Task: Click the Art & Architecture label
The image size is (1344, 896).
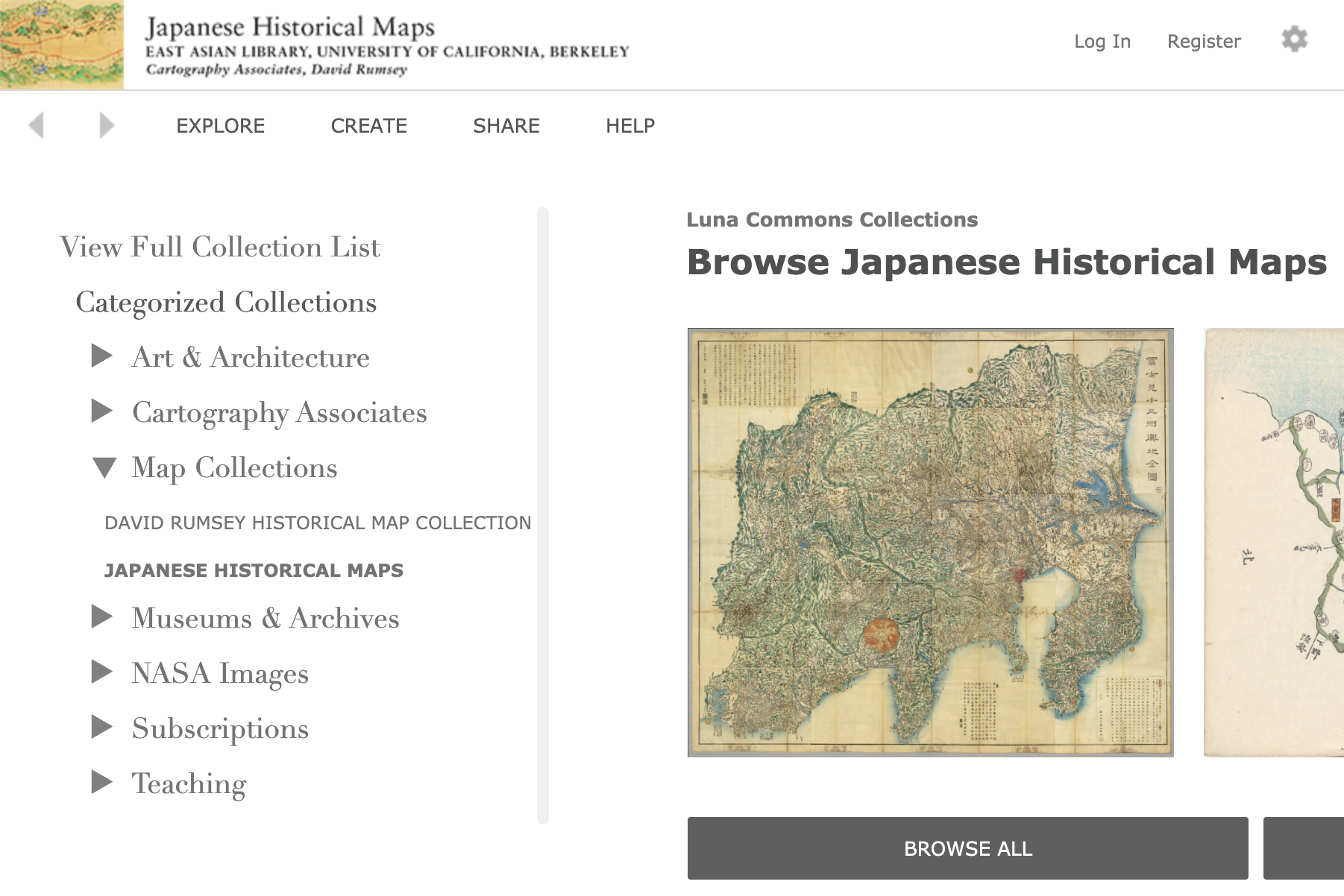Action: pos(251,357)
